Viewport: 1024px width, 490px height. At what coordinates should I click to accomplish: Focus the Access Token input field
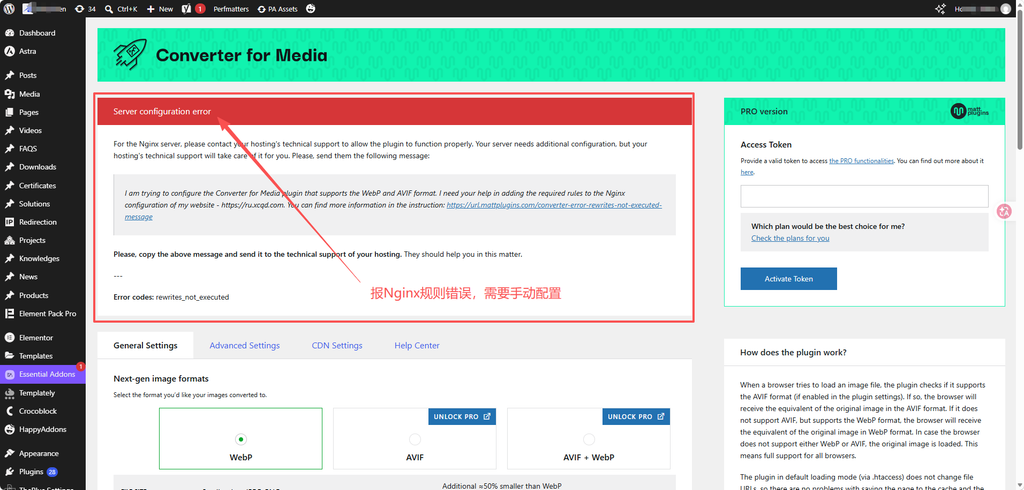click(x=864, y=197)
